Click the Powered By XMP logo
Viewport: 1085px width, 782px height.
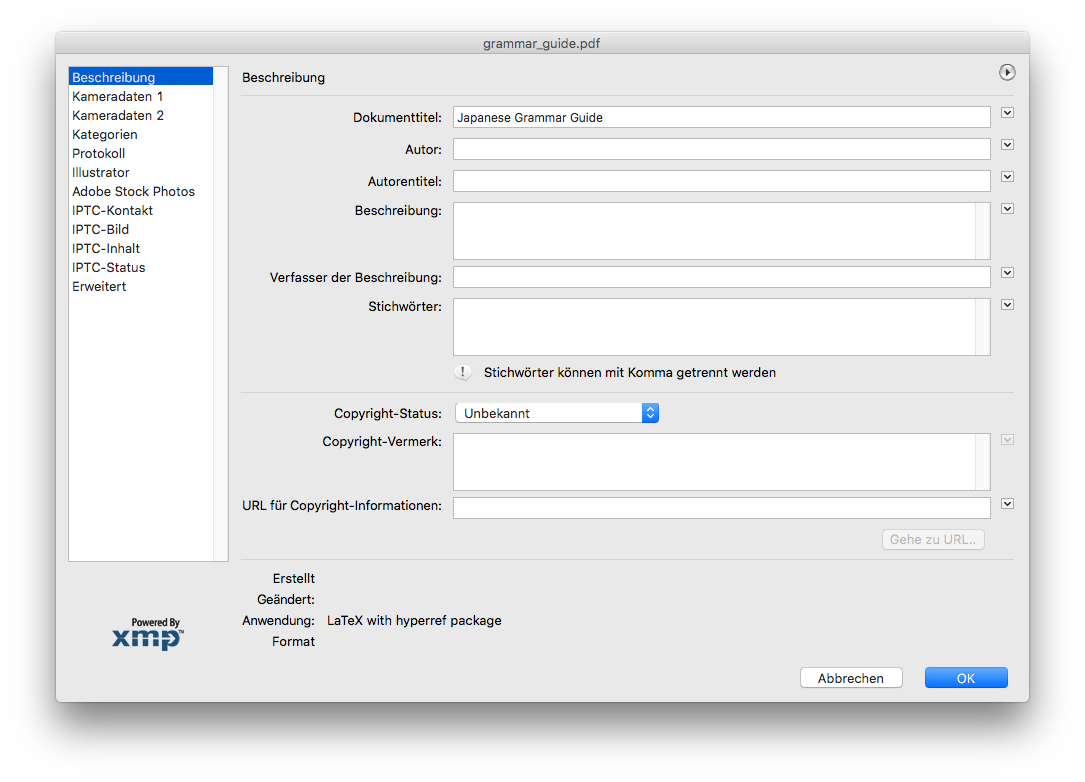148,635
